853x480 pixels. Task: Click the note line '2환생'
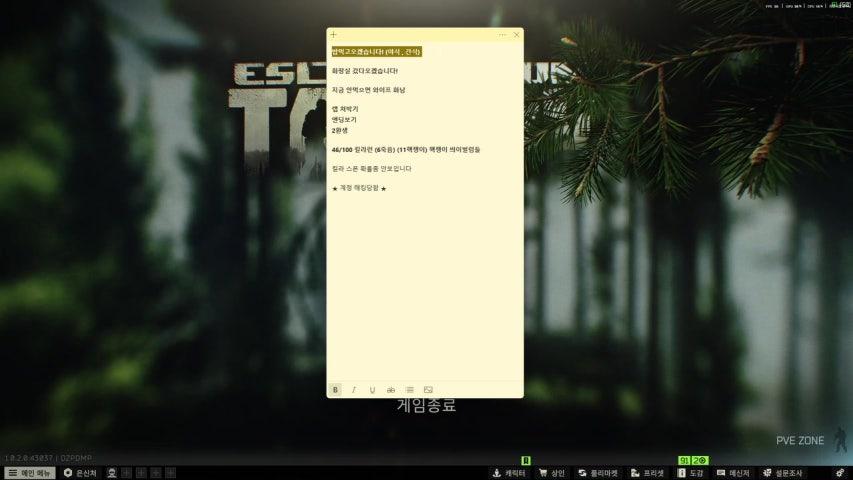tap(339, 131)
